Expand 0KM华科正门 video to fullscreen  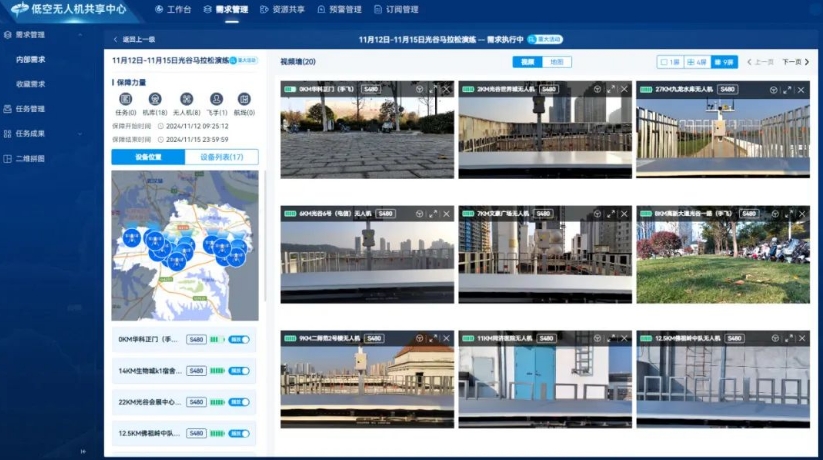[433, 89]
